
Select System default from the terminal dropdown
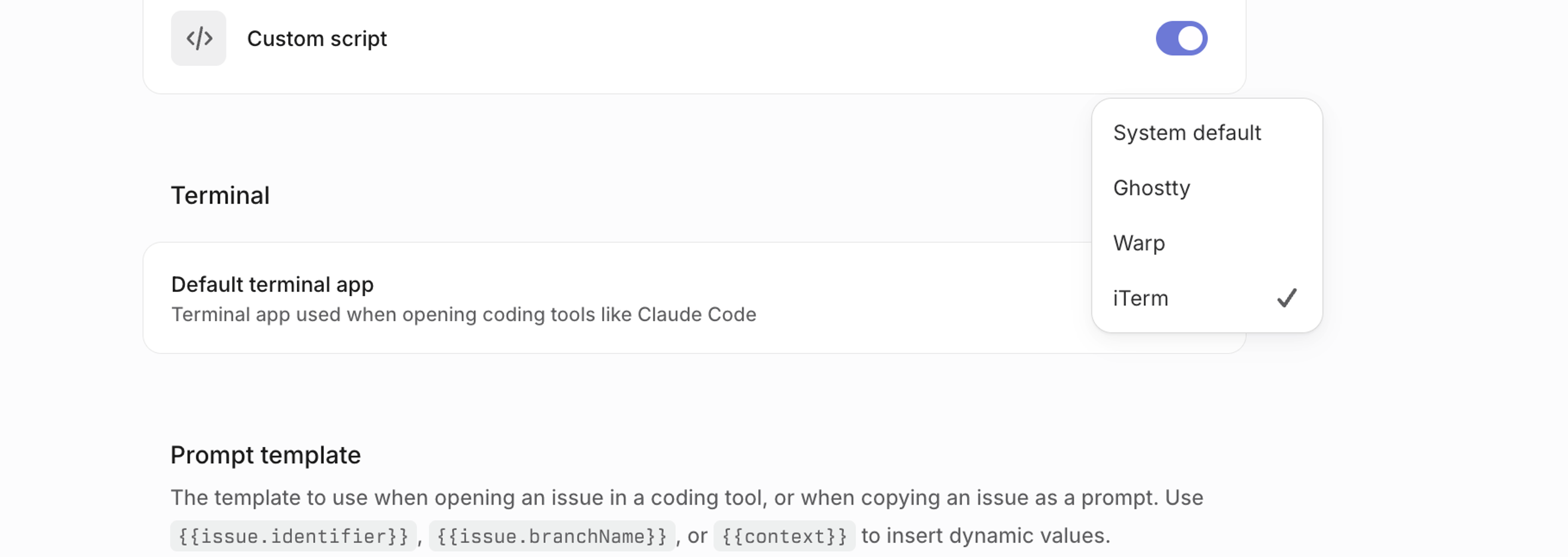click(x=1186, y=133)
